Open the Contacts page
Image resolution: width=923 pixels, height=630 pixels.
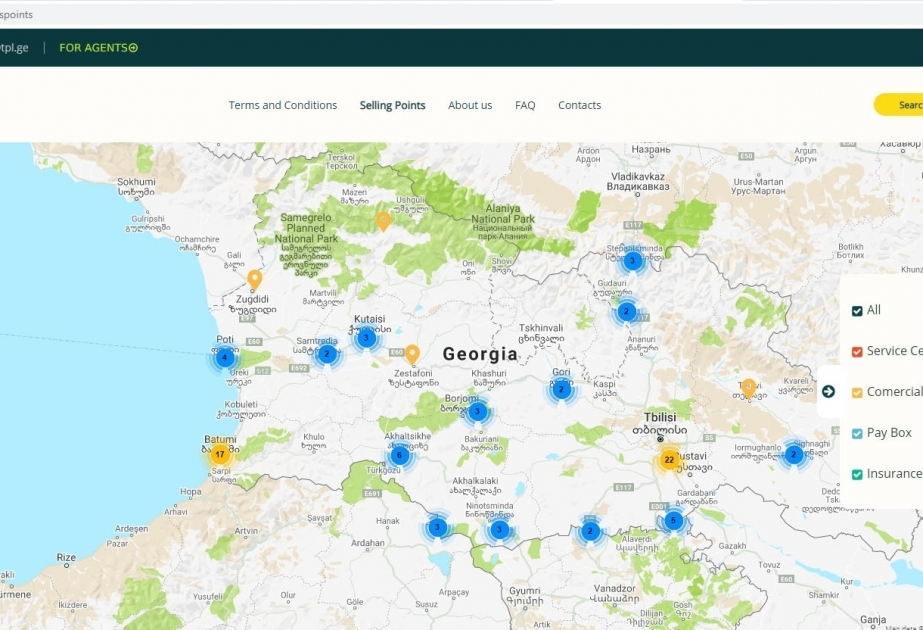[579, 105]
